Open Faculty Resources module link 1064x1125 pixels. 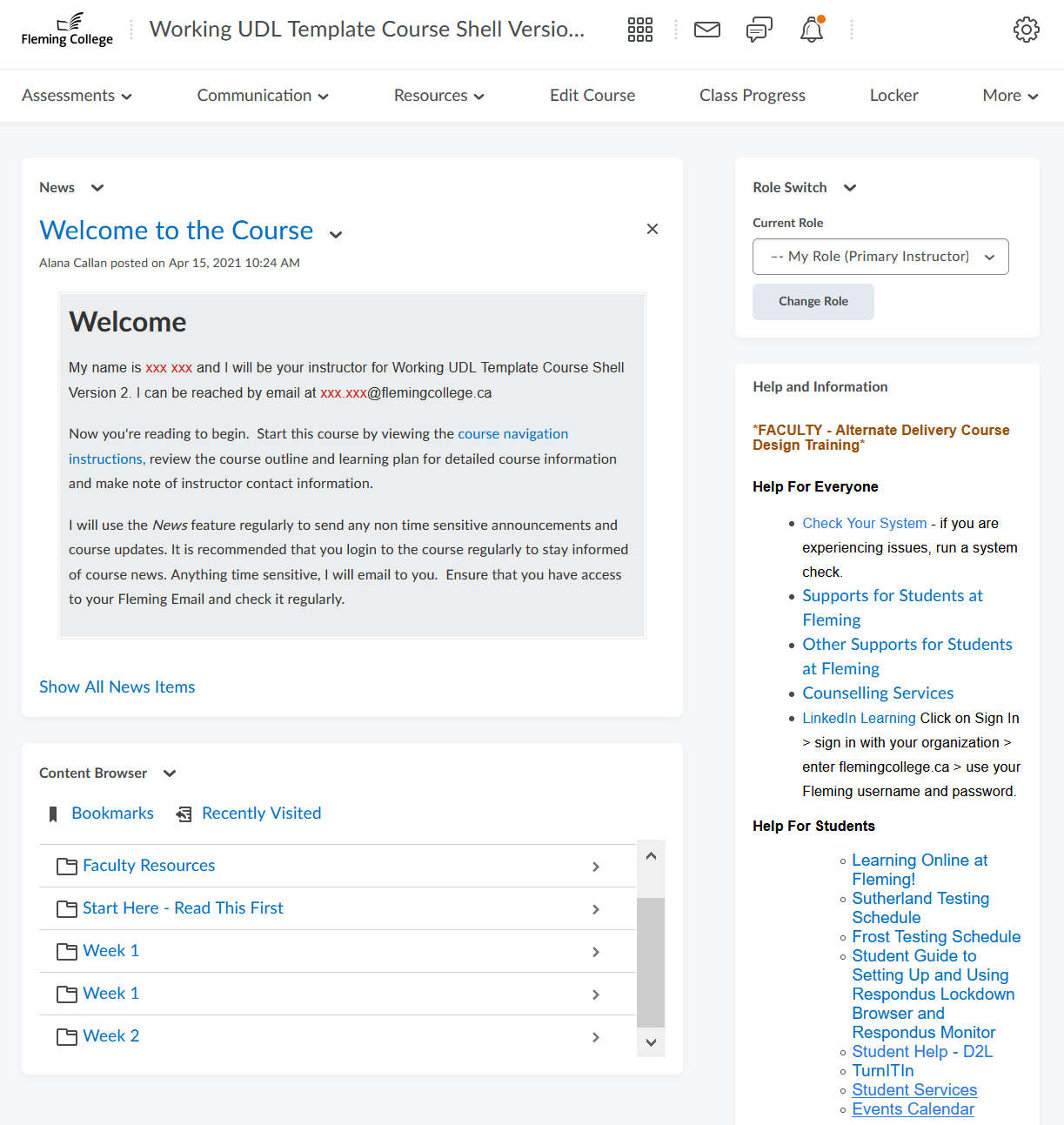tap(149, 866)
